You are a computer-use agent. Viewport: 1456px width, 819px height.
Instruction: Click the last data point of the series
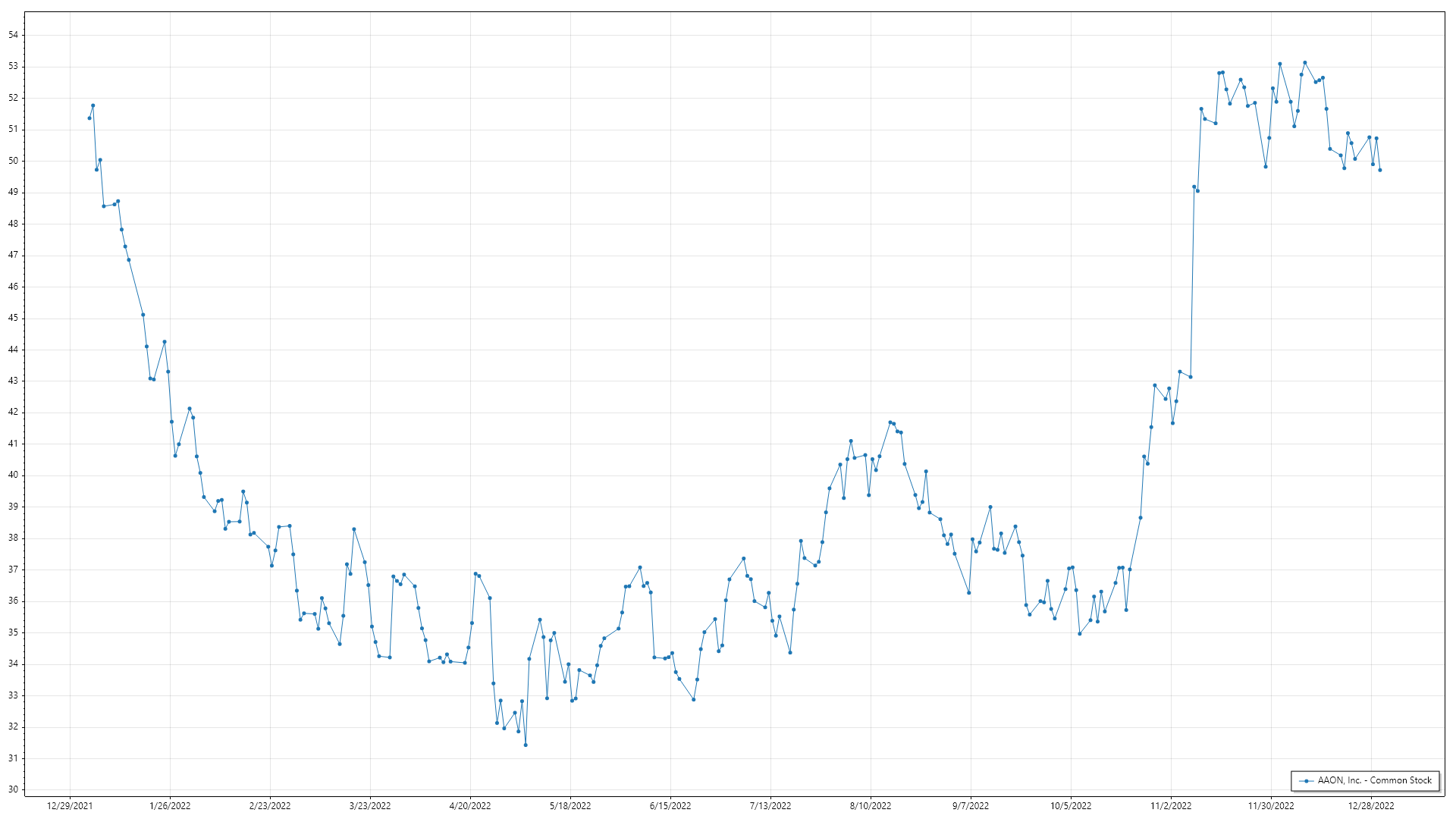pyautogui.click(x=1380, y=171)
